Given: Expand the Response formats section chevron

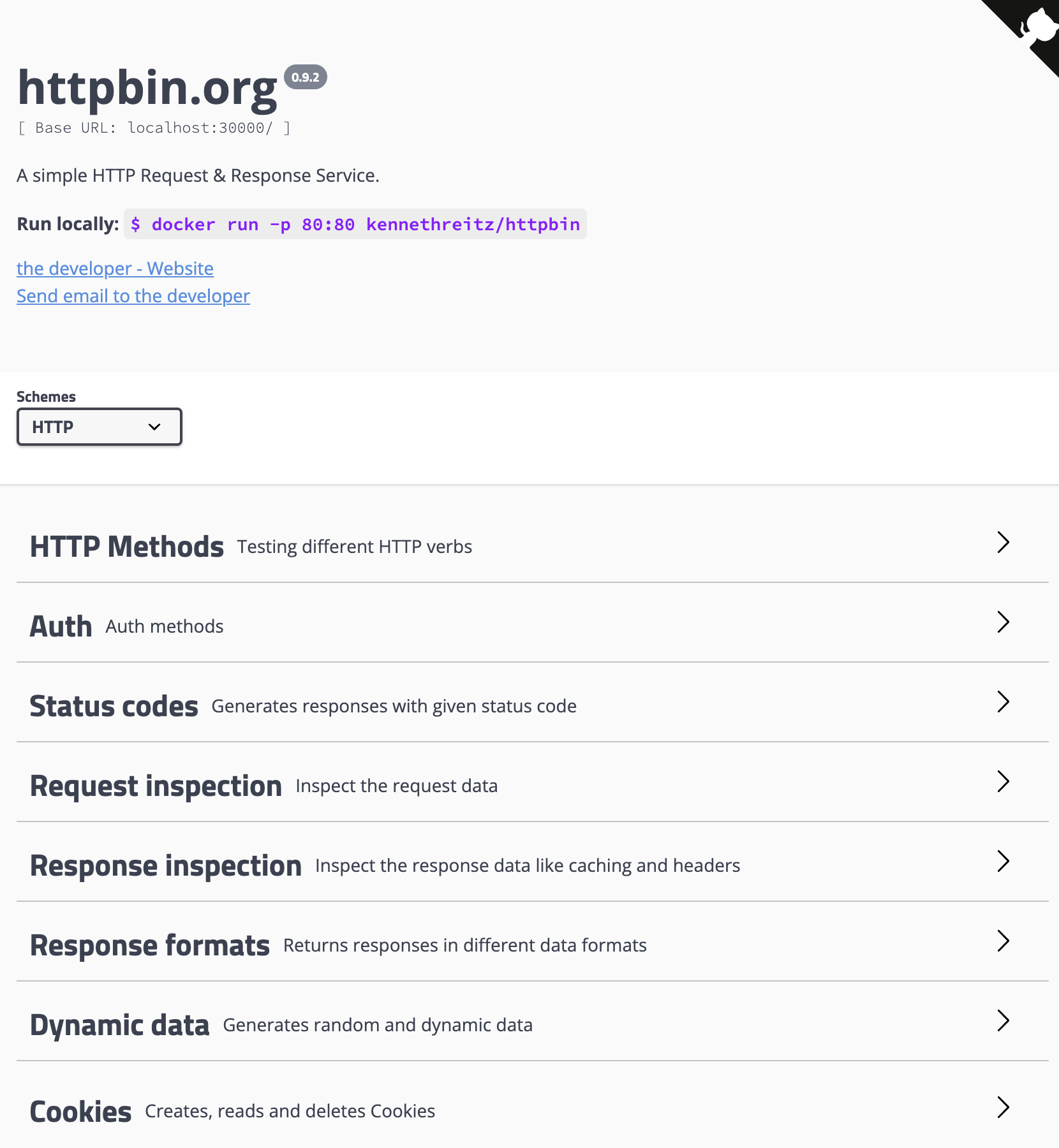Looking at the screenshot, I should (x=1003, y=941).
